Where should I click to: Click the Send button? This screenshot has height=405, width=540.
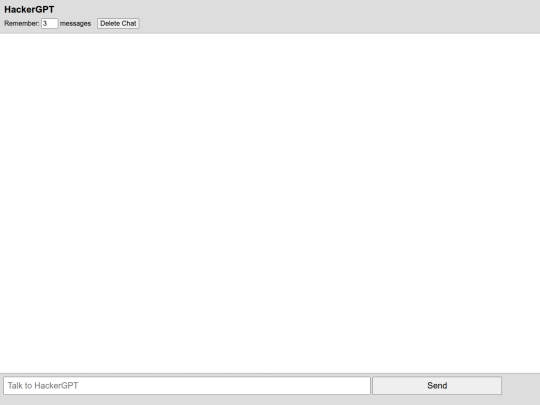click(x=437, y=385)
